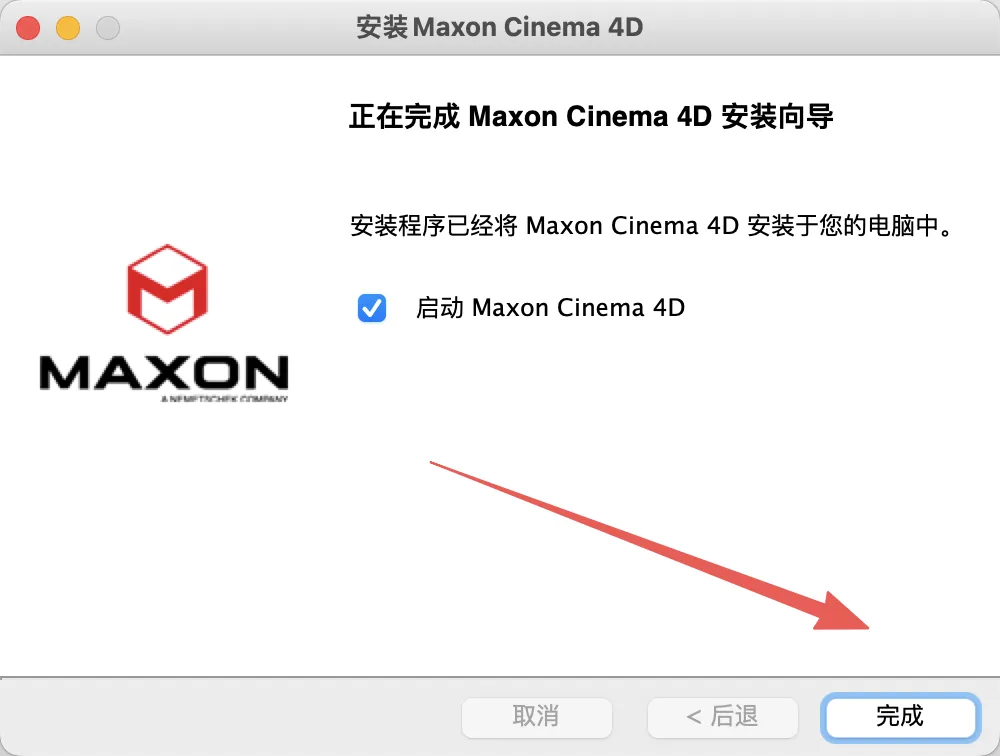Click the window title 安装 Maxon Cinema 4D
The width and height of the screenshot is (1000, 756).
coord(499,27)
